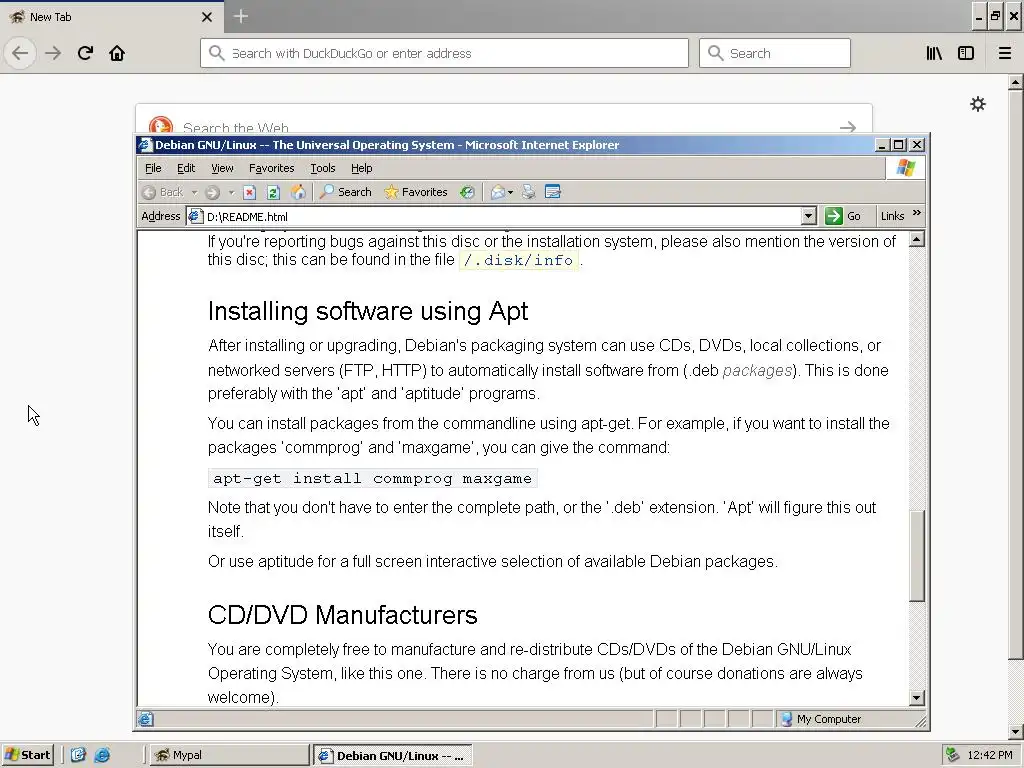Click the Mail icon in IE toolbar
Image resolution: width=1024 pixels, height=768 pixels.
[x=498, y=192]
